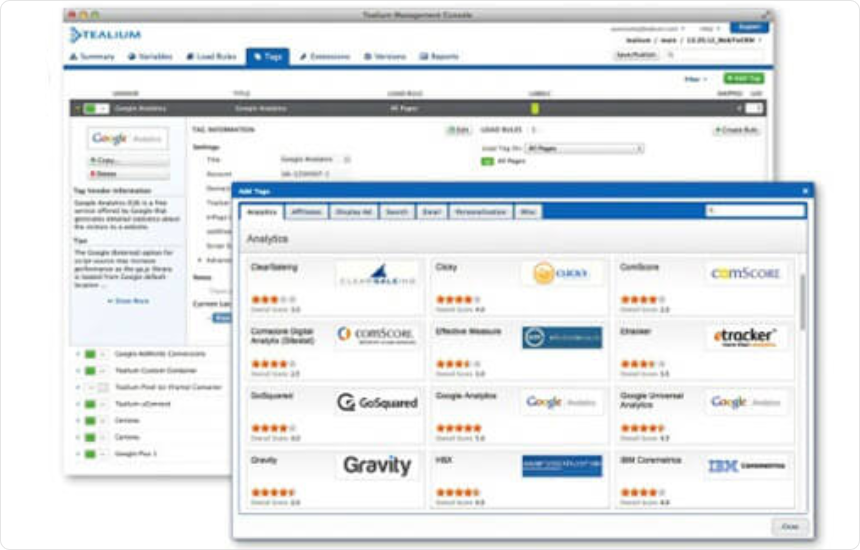
Task: Select the Display Ad tab in Add Tags
Action: click(354, 212)
